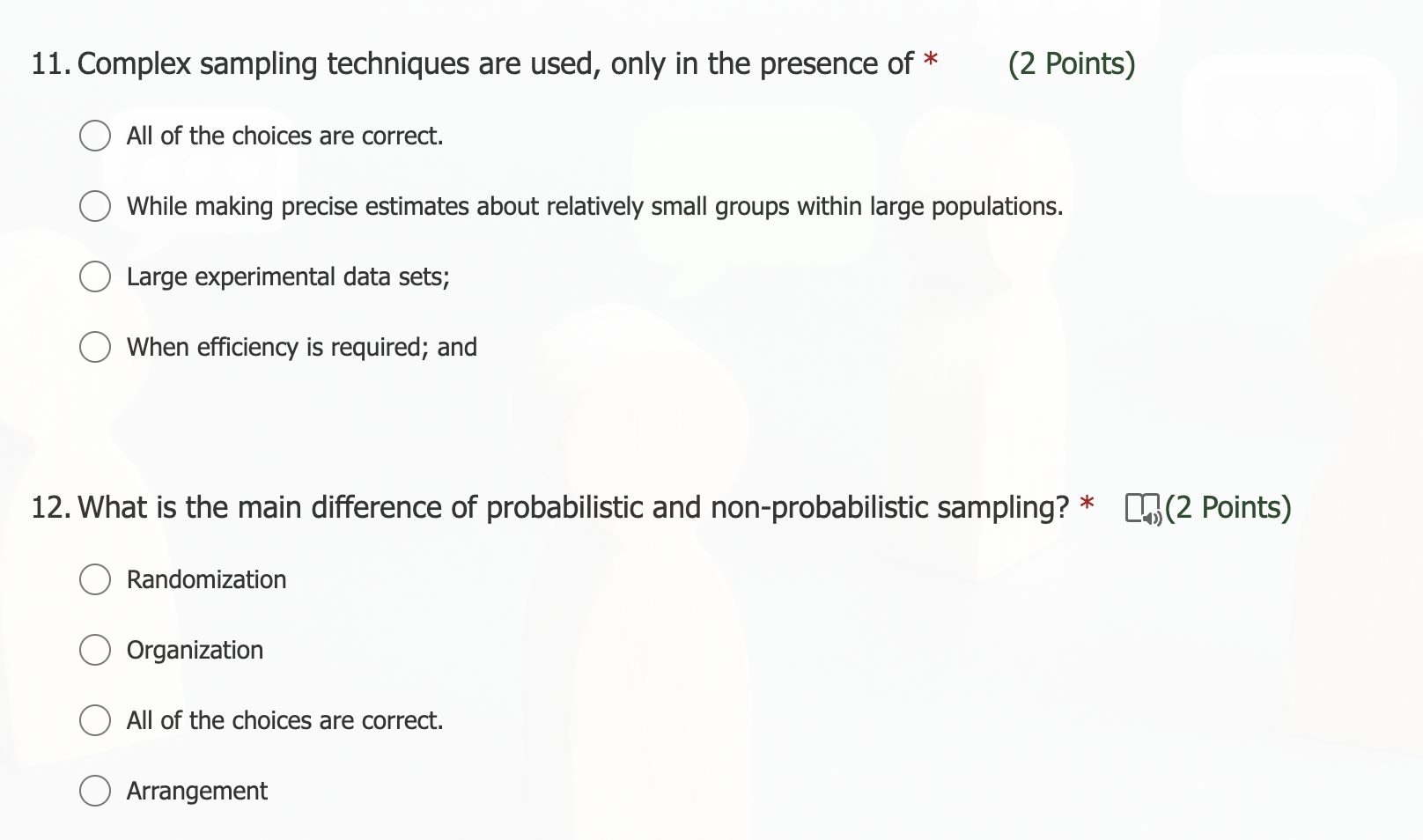Click the 'When efficiency is required; and' label text
Screen dimensions: 1423x840
tap(301, 347)
